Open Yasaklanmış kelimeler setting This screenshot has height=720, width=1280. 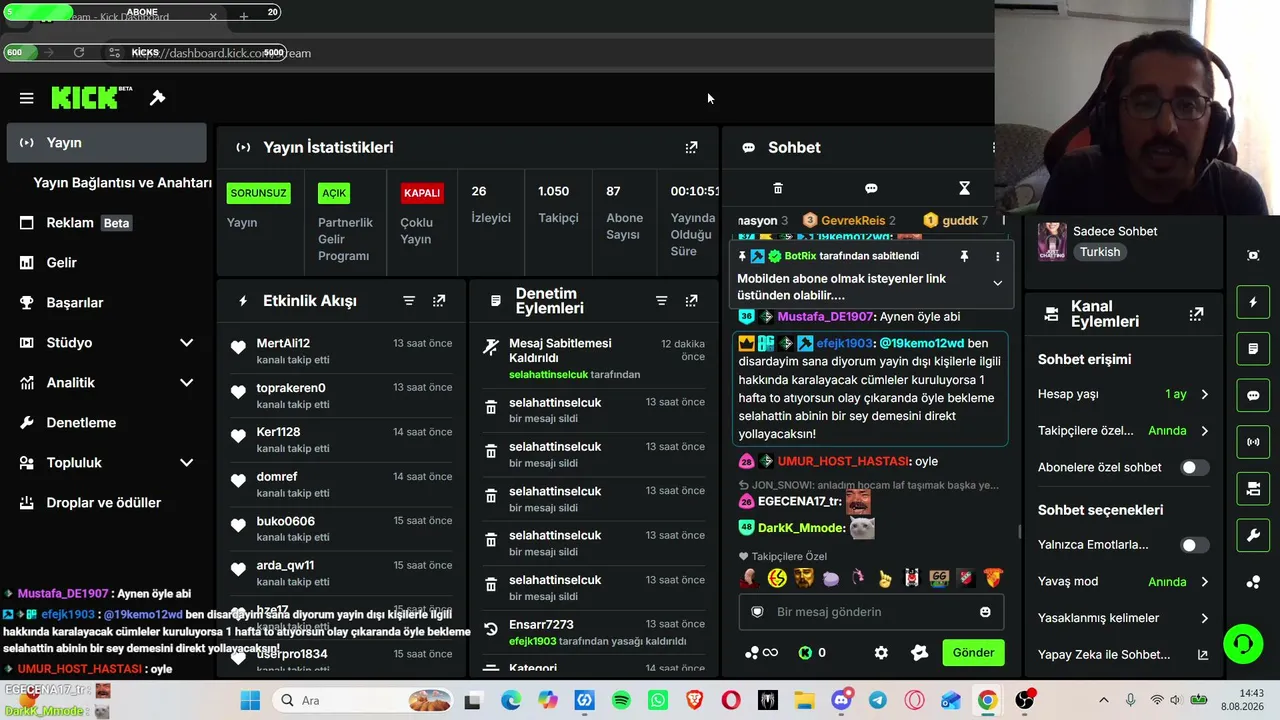[x=1123, y=618]
